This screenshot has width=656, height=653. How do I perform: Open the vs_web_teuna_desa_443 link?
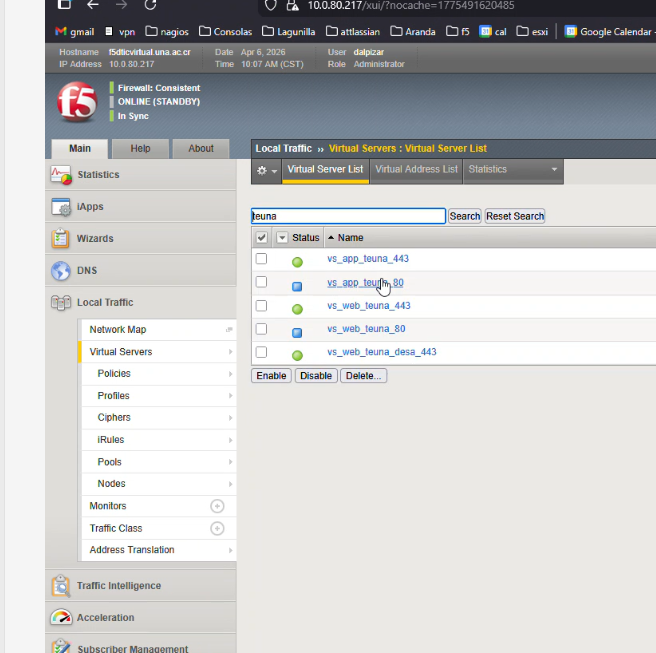pos(381,352)
